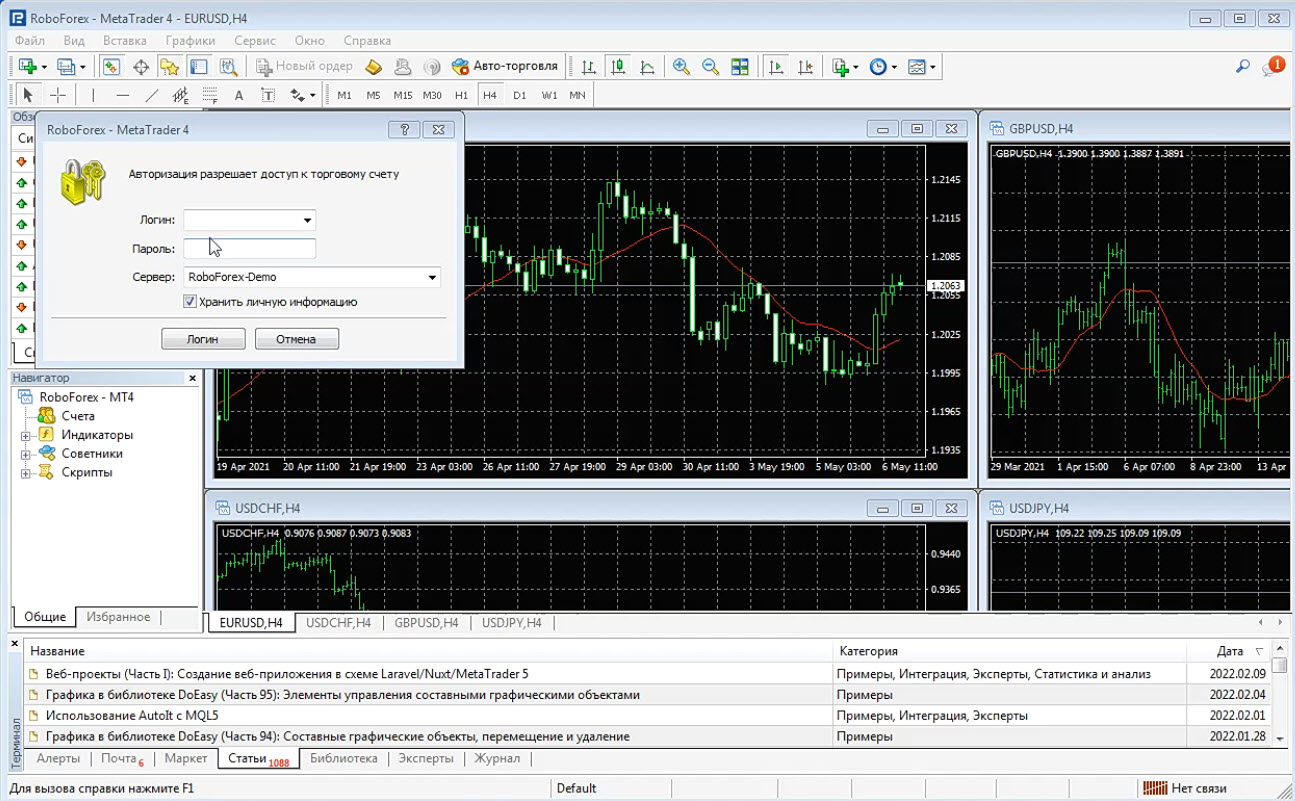Click the Пароль input field
Viewport: 1295px width, 801px height.
250,249
